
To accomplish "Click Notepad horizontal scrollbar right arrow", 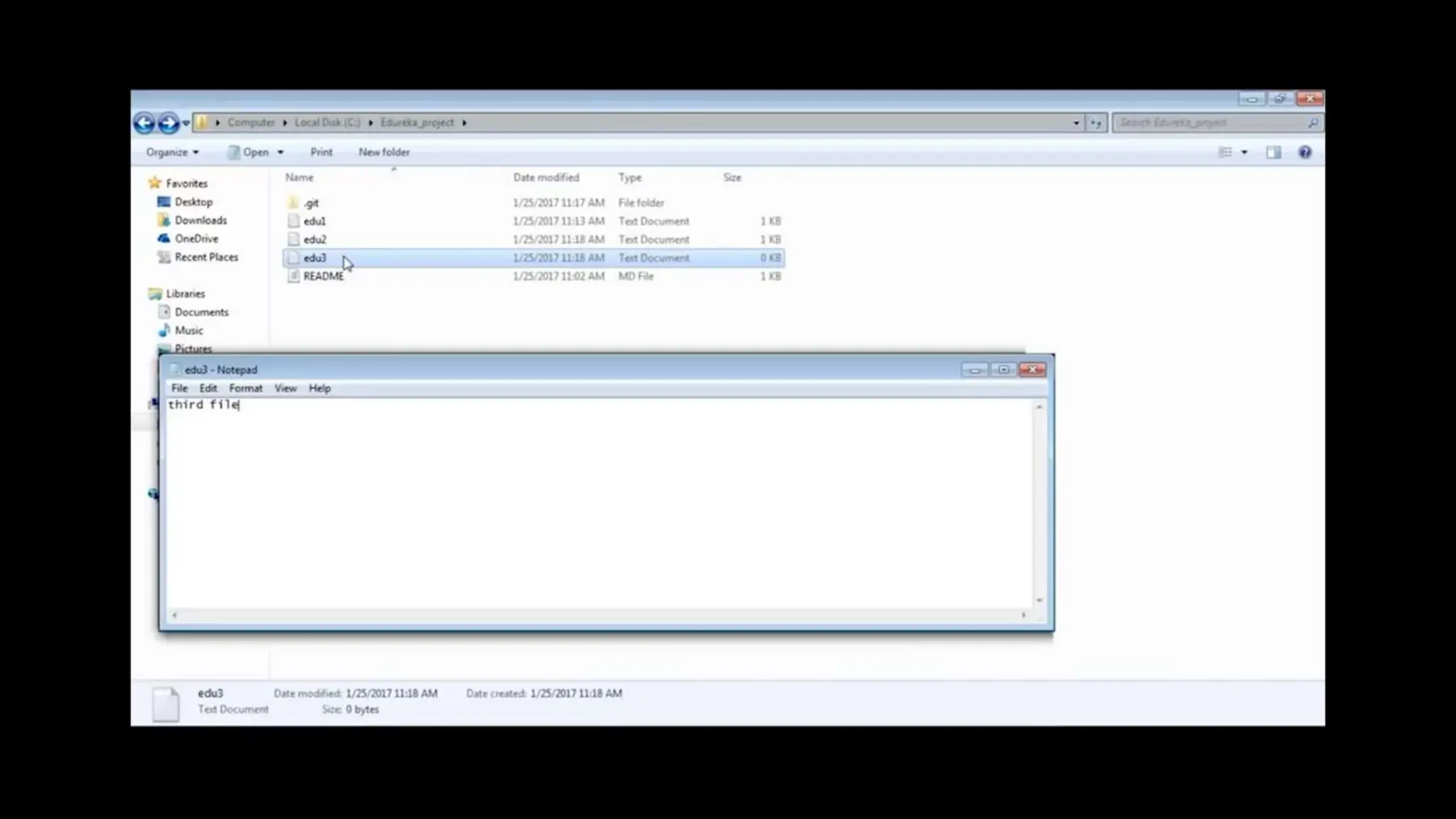I will click(1024, 615).
